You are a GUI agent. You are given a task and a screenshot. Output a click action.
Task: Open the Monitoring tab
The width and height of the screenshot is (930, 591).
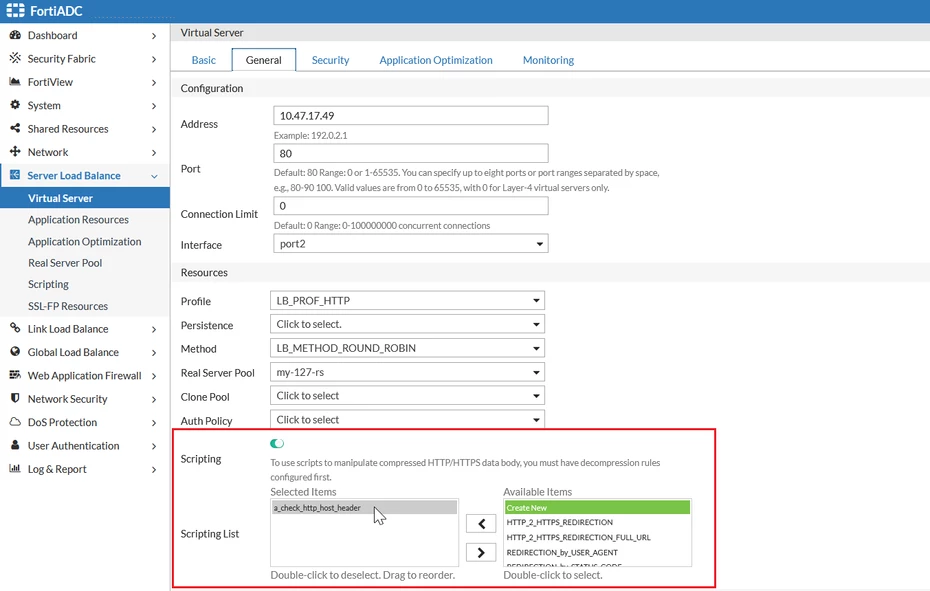(x=548, y=60)
